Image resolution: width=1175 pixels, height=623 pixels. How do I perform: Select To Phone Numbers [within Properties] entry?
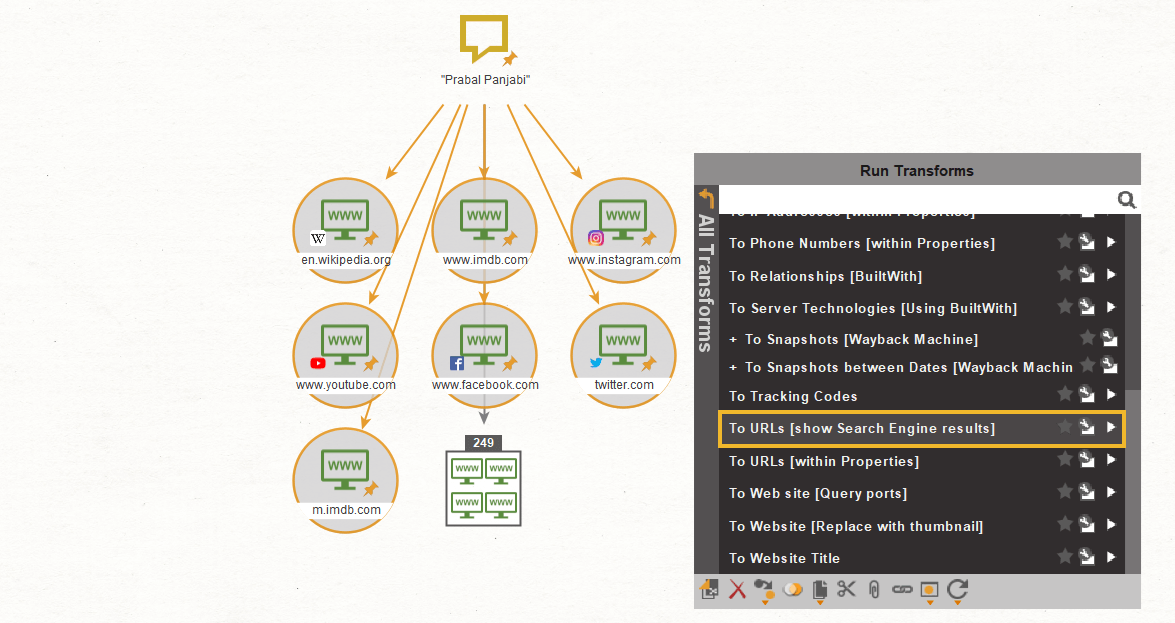(922, 243)
